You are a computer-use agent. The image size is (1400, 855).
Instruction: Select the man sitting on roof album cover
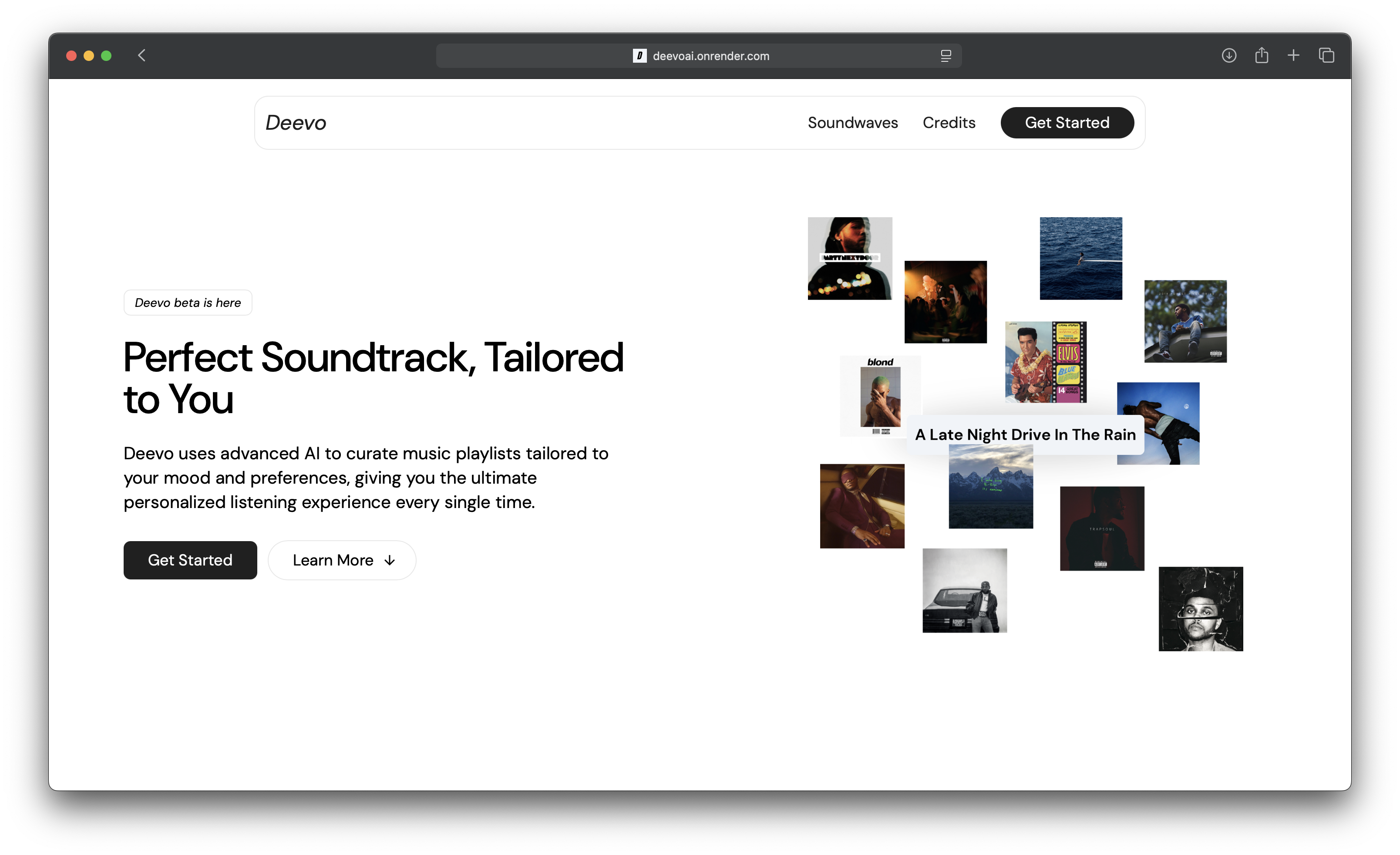[x=1185, y=322]
